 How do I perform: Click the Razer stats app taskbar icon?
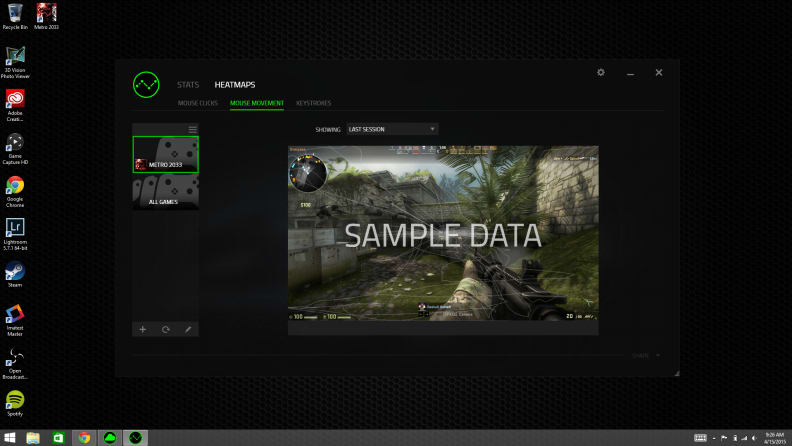[x=135, y=438]
